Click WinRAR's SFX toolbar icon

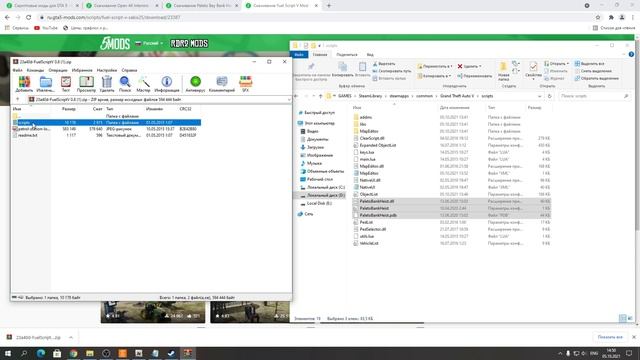(245, 83)
